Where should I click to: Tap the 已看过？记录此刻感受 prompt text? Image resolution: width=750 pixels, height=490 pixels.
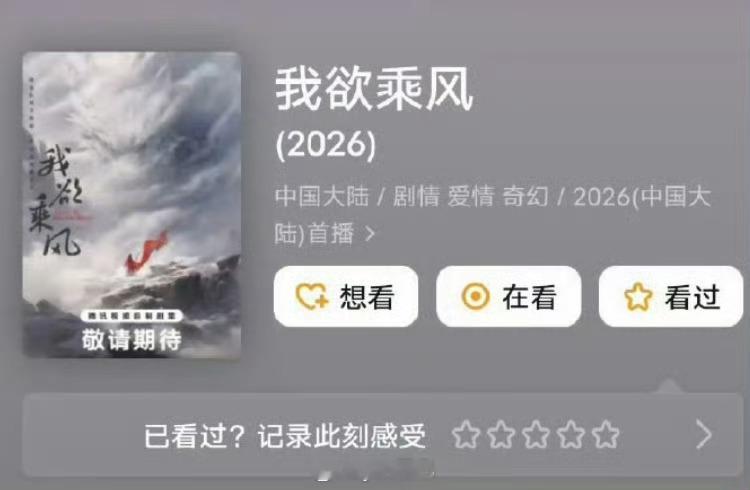click(x=285, y=435)
